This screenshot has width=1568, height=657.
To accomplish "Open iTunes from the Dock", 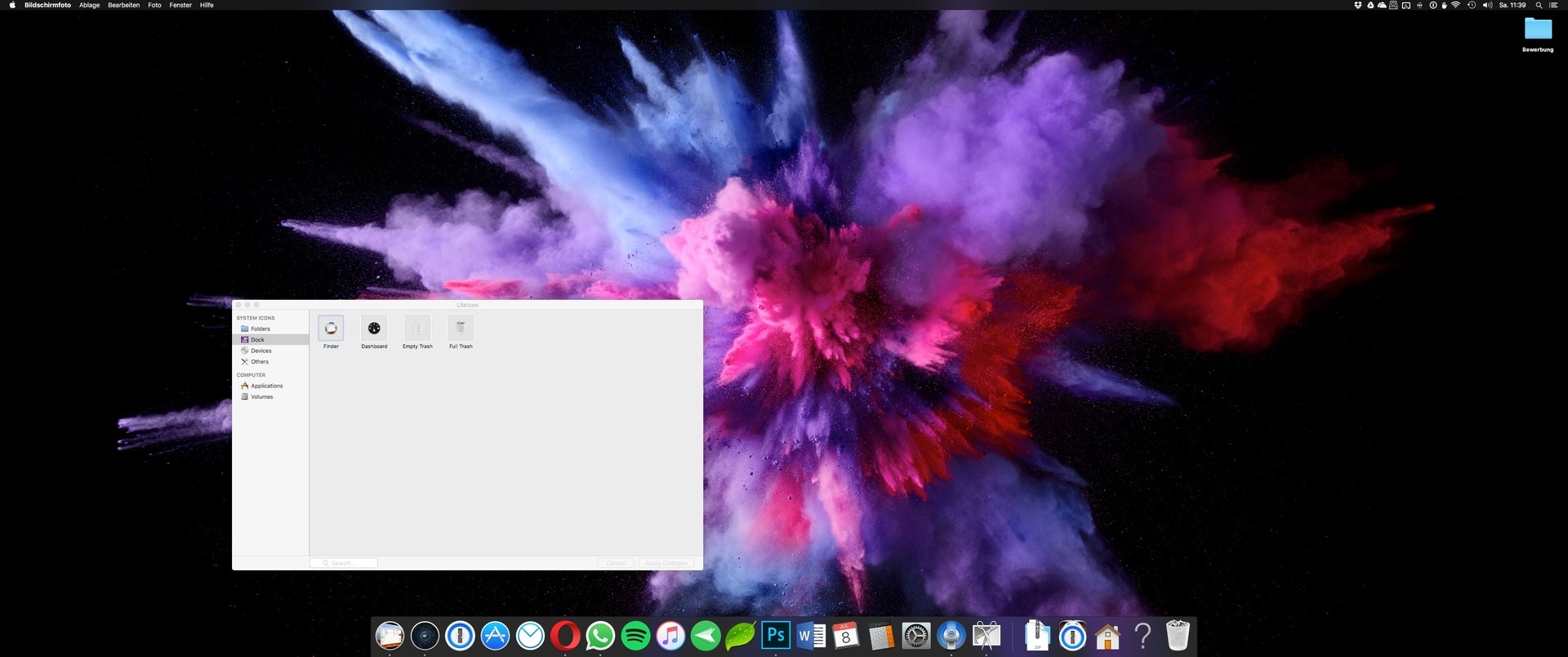I will (x=670, y=636).
